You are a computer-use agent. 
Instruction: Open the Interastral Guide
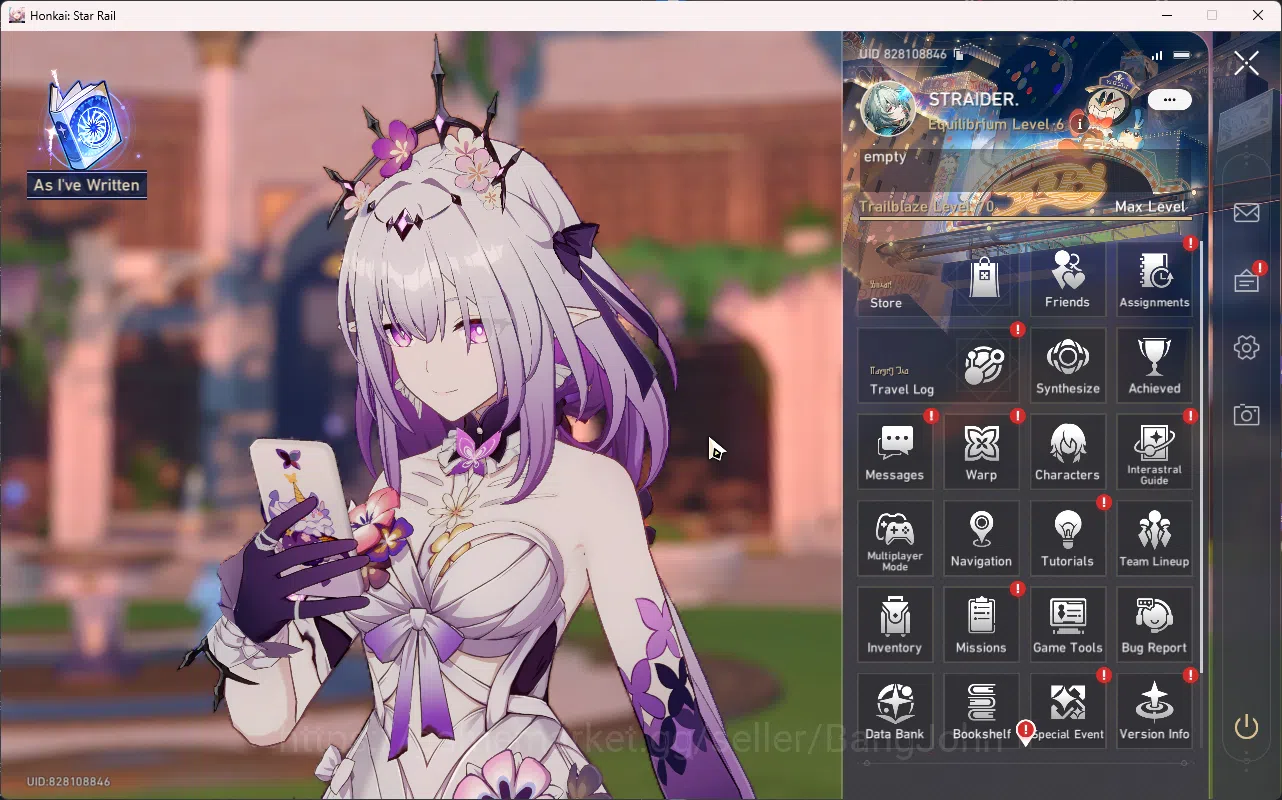1154,452
